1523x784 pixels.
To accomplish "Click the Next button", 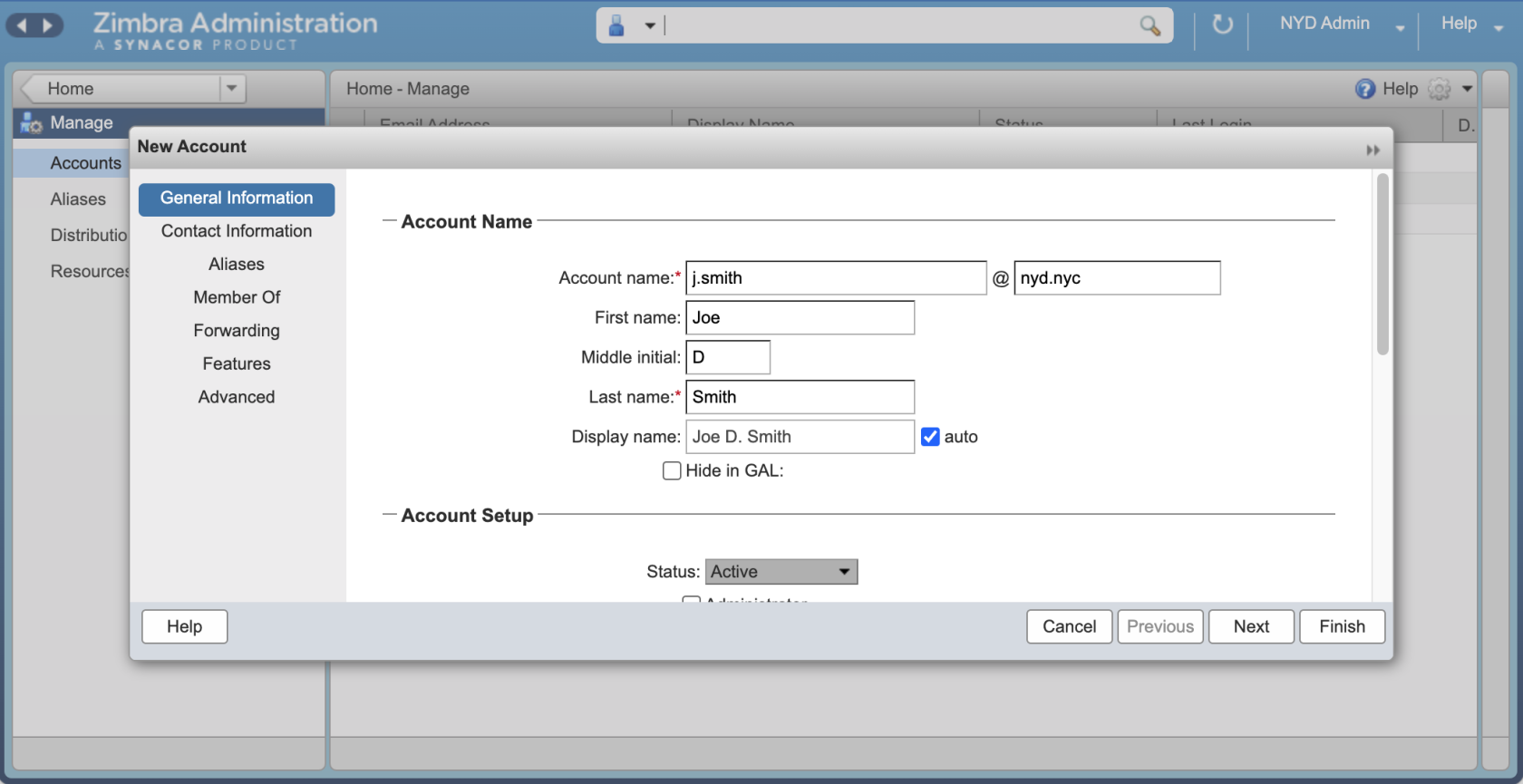I will click(1252, 626).
